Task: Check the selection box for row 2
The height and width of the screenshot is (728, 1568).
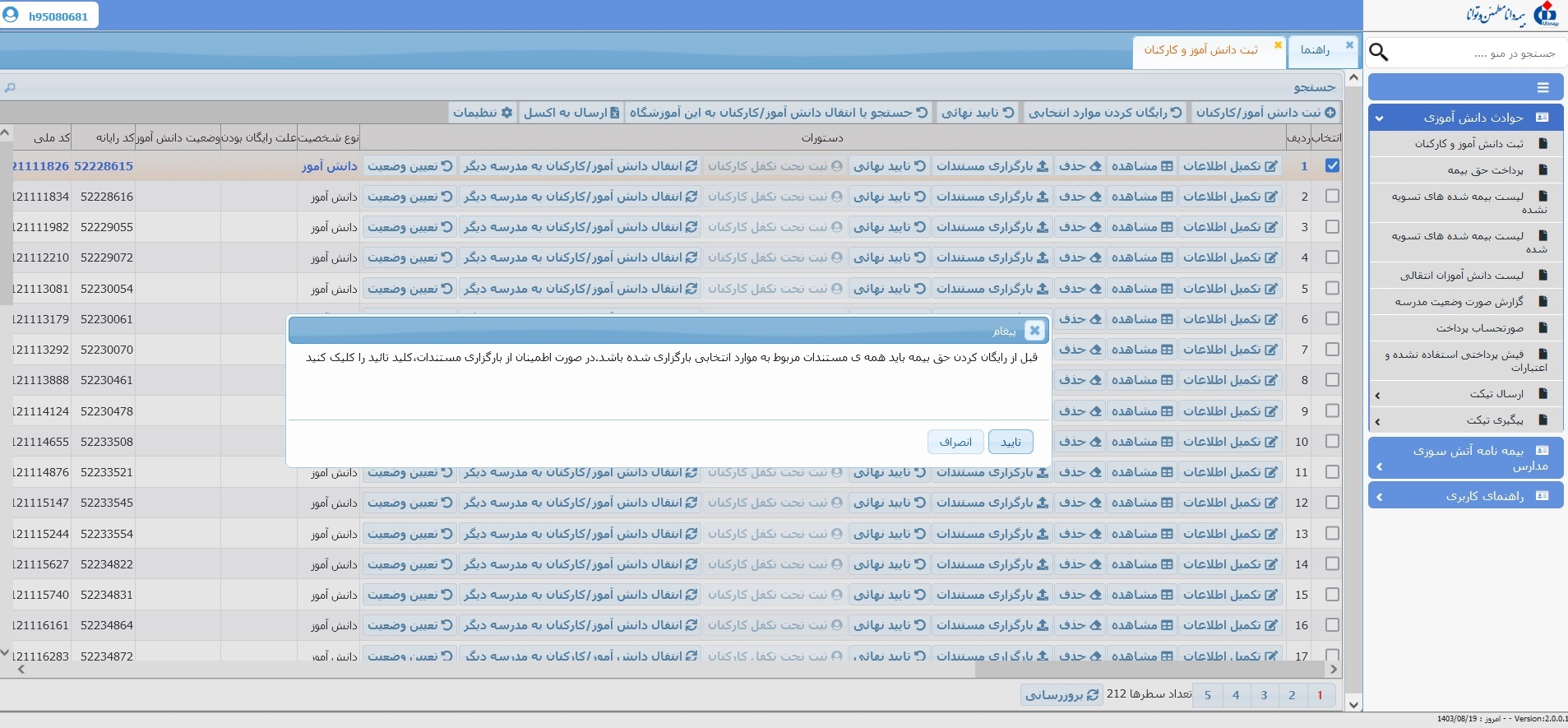Action: [x=1332, y=197]
